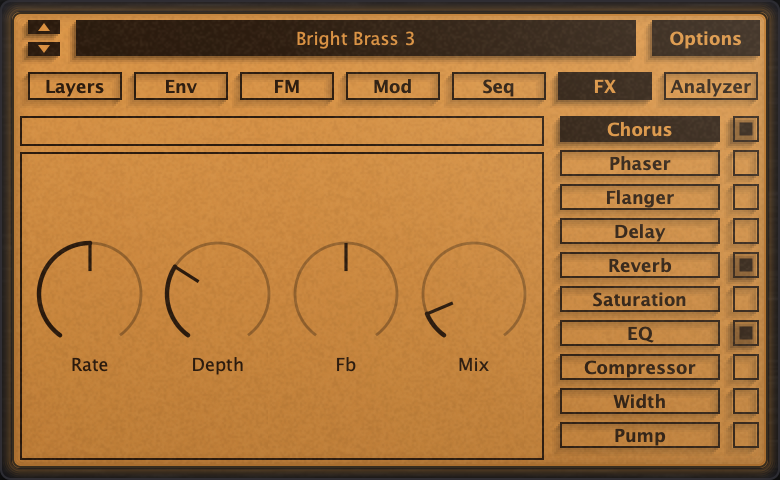The height and width of the screenshot is (480, 780).
Task: Enable the Saturation checkbox
Action: pos(745,299)
